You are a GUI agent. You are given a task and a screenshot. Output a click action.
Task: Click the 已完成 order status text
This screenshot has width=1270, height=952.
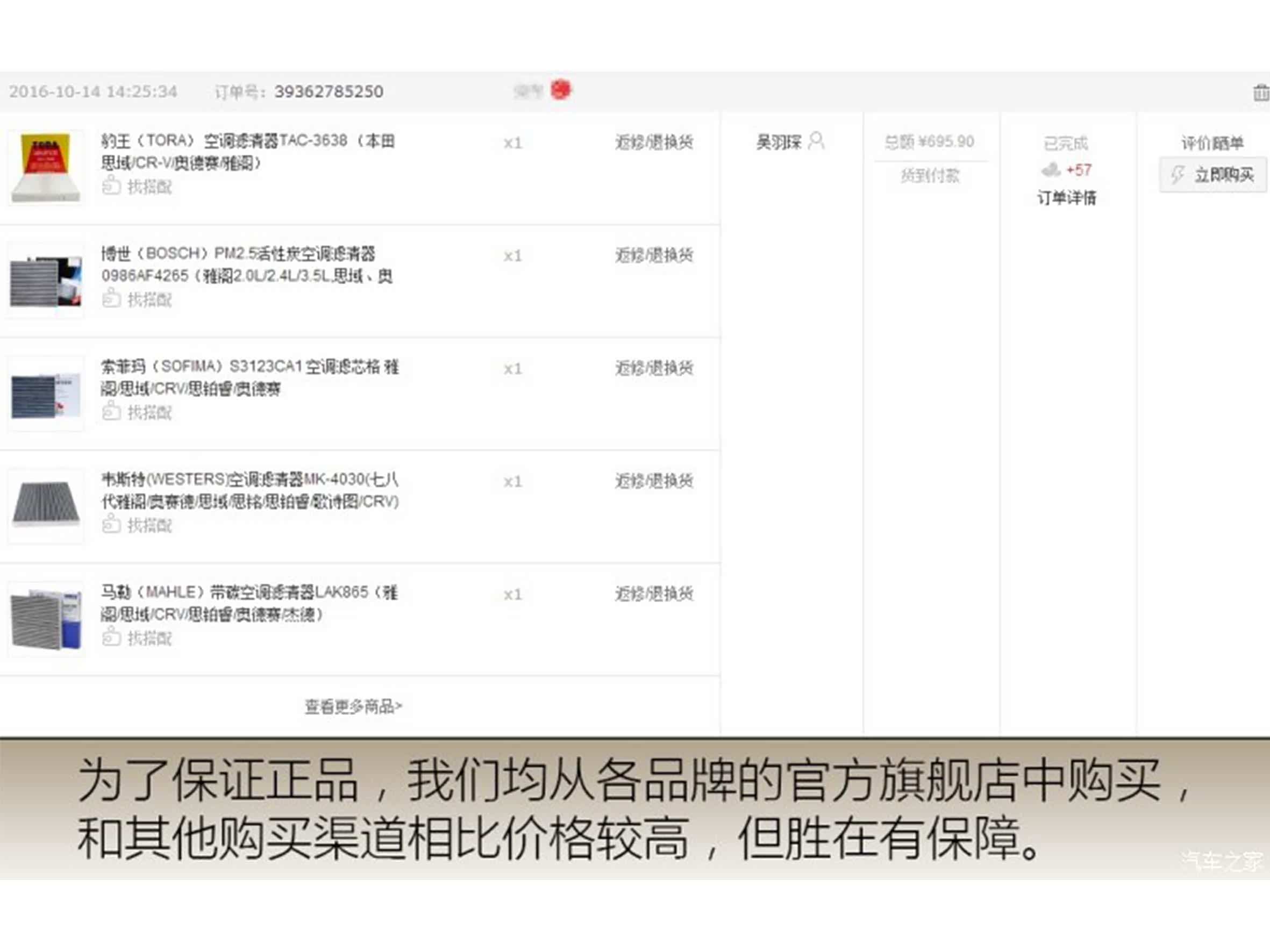coord(1066,143)
